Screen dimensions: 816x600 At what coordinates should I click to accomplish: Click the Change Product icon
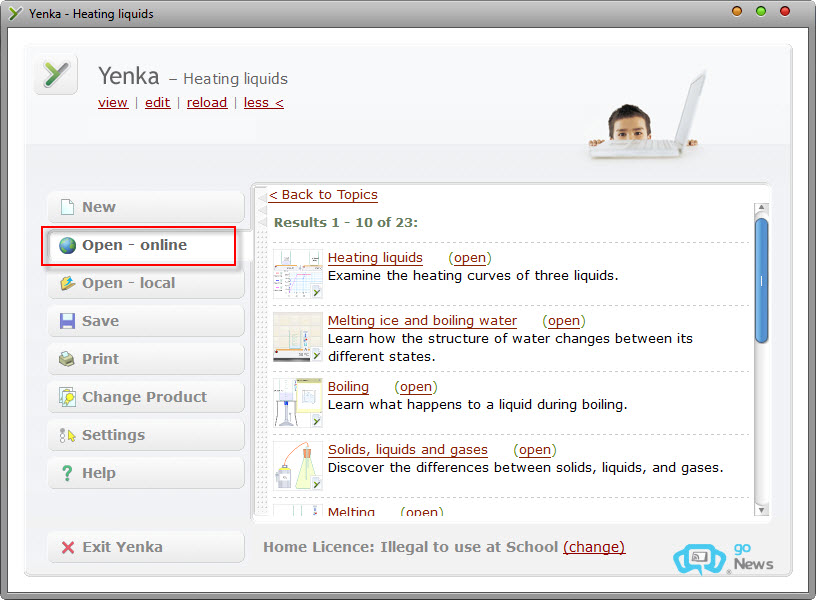pyautogui.click(x=68, y=397)
